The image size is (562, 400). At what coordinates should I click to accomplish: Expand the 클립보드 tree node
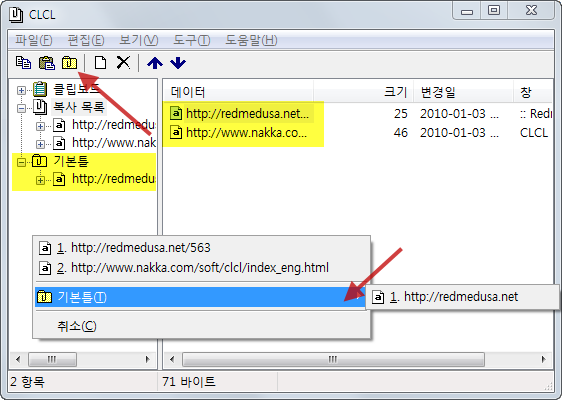[x=21, y=90]
